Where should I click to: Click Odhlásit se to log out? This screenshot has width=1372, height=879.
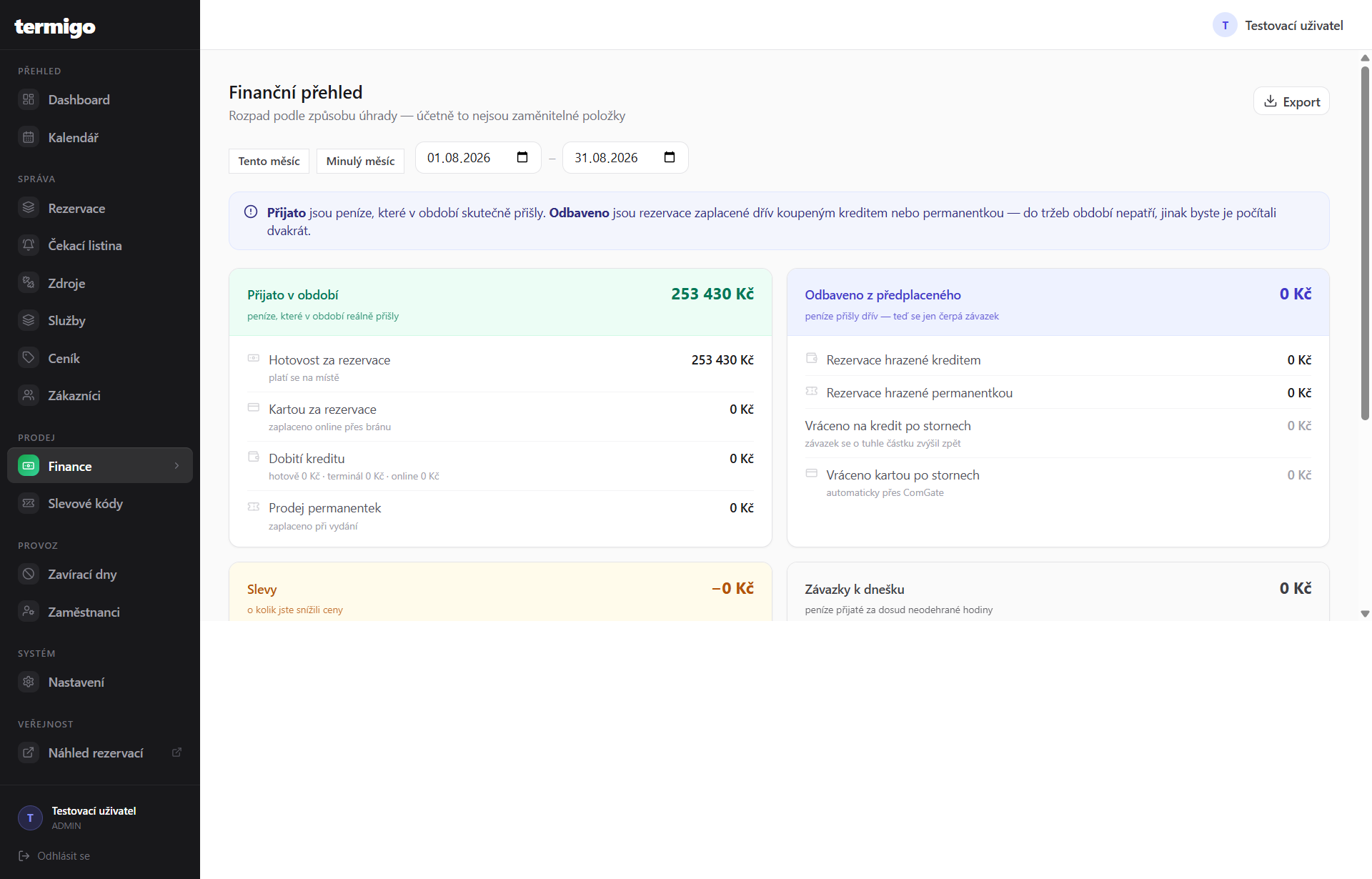(54, 855)
